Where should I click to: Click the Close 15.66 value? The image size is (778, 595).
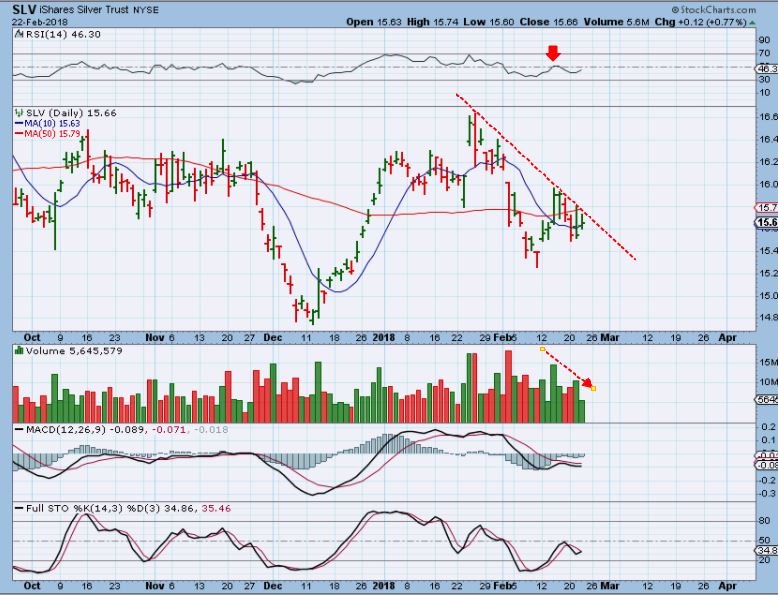(549, 22)
